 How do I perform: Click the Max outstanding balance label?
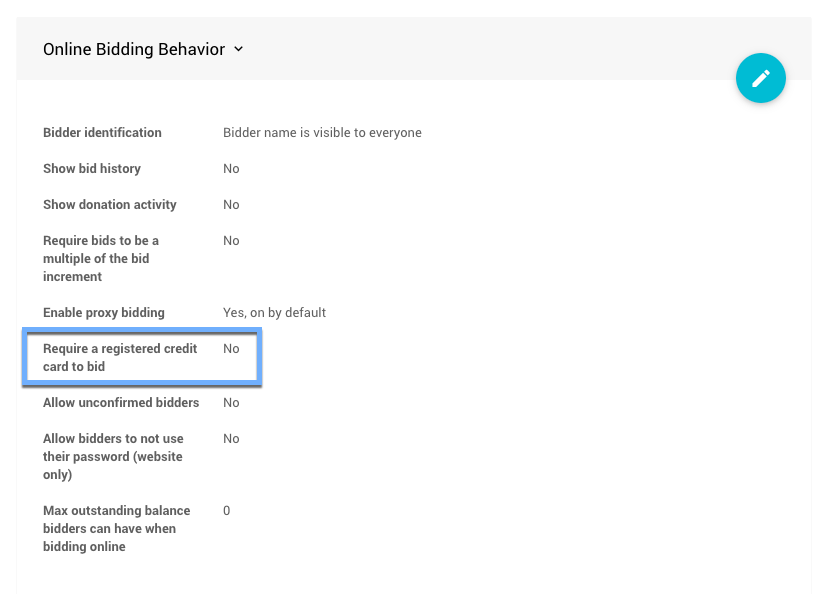pyautogui.click(x=116, y=529)
